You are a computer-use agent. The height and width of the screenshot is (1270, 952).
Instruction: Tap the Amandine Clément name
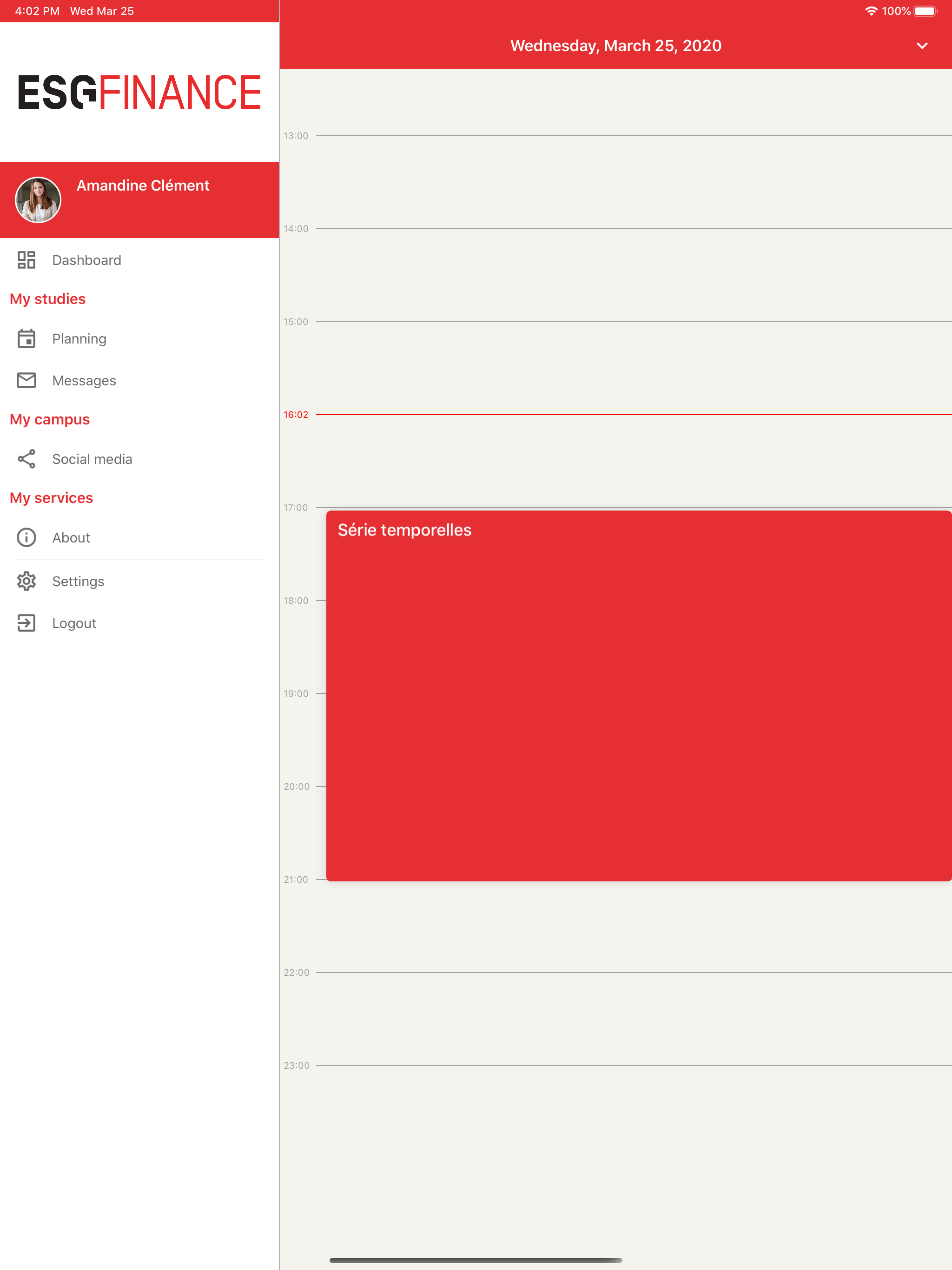[143, 185]
